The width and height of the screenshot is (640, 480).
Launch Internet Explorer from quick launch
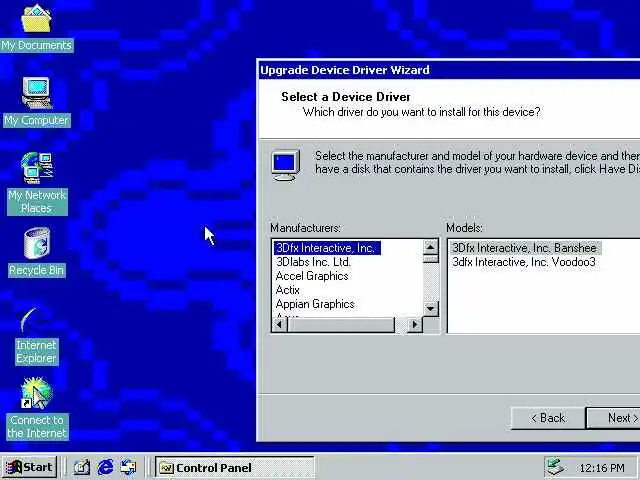point(105,467)
